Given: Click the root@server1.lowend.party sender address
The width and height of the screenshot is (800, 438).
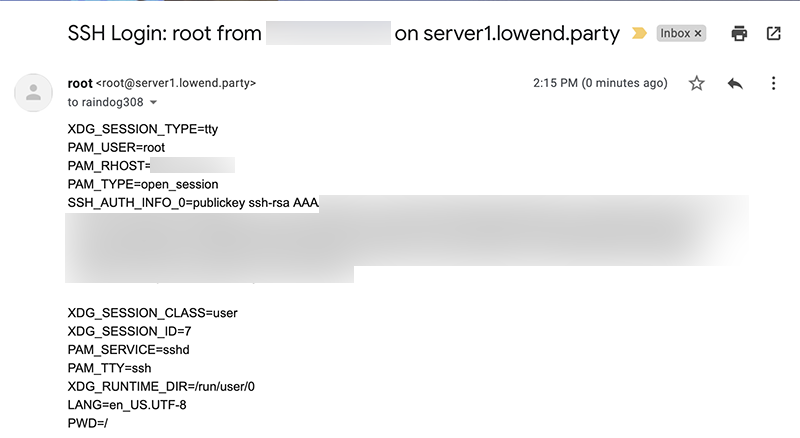Looking at the screenshot, I should pos(176,83).
